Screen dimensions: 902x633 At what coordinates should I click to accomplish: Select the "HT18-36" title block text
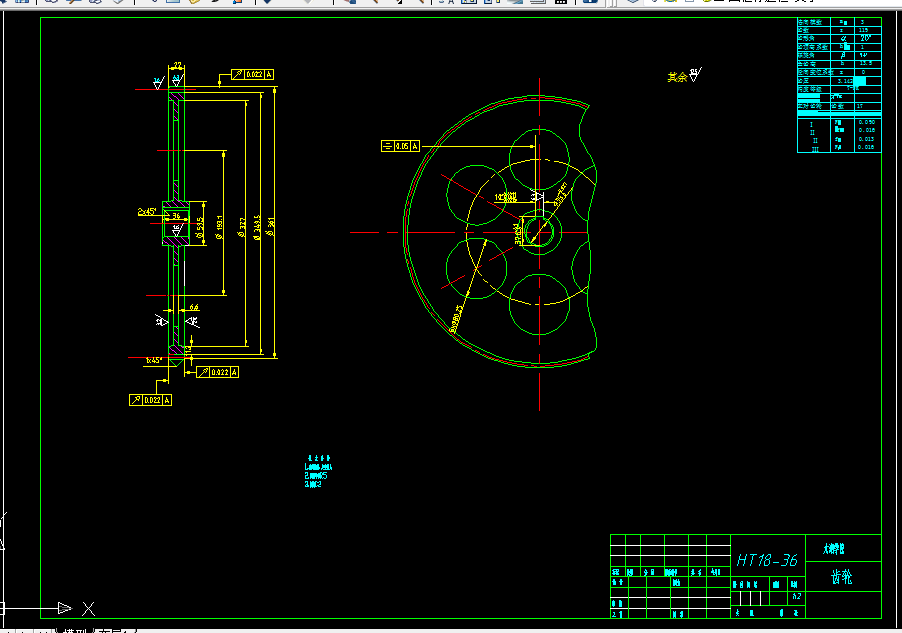767,560
